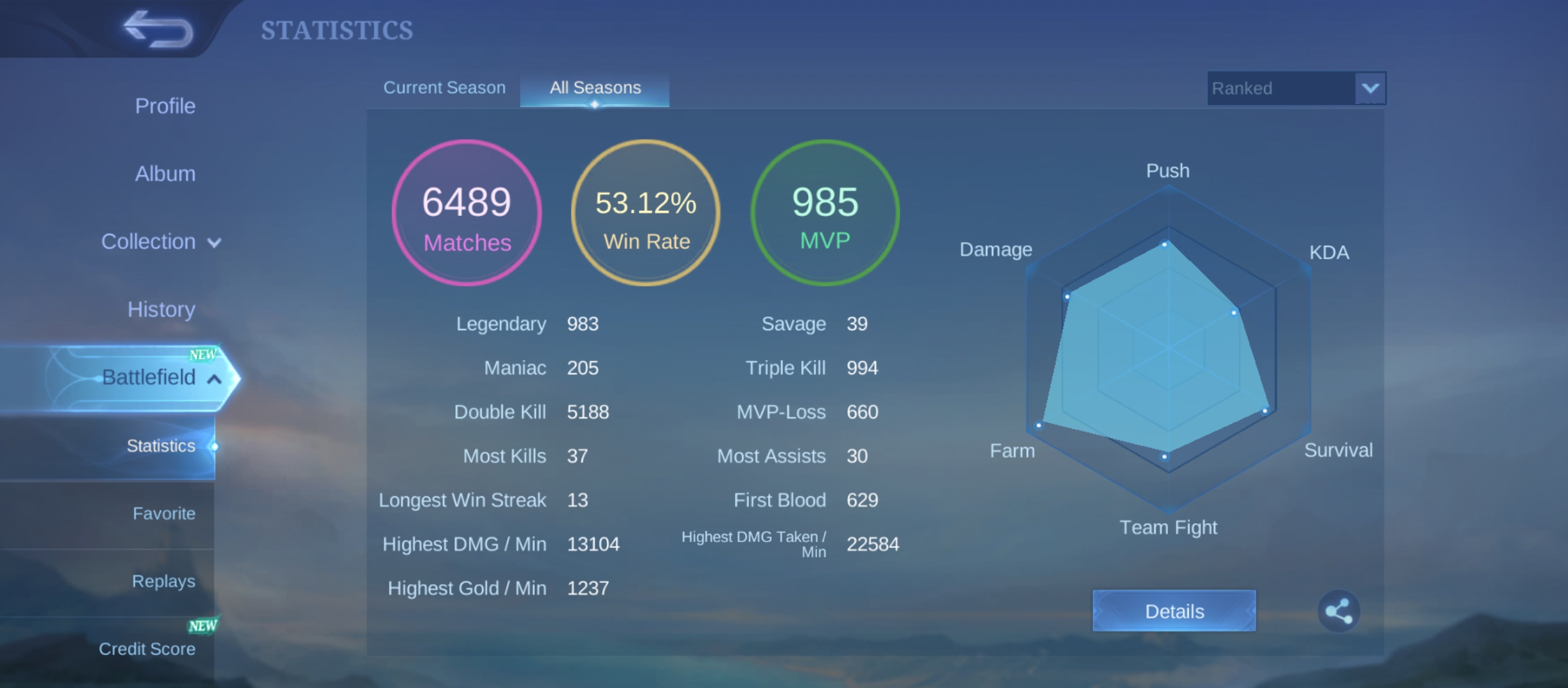Click the Win Rate circle badge

coord(646,213)
